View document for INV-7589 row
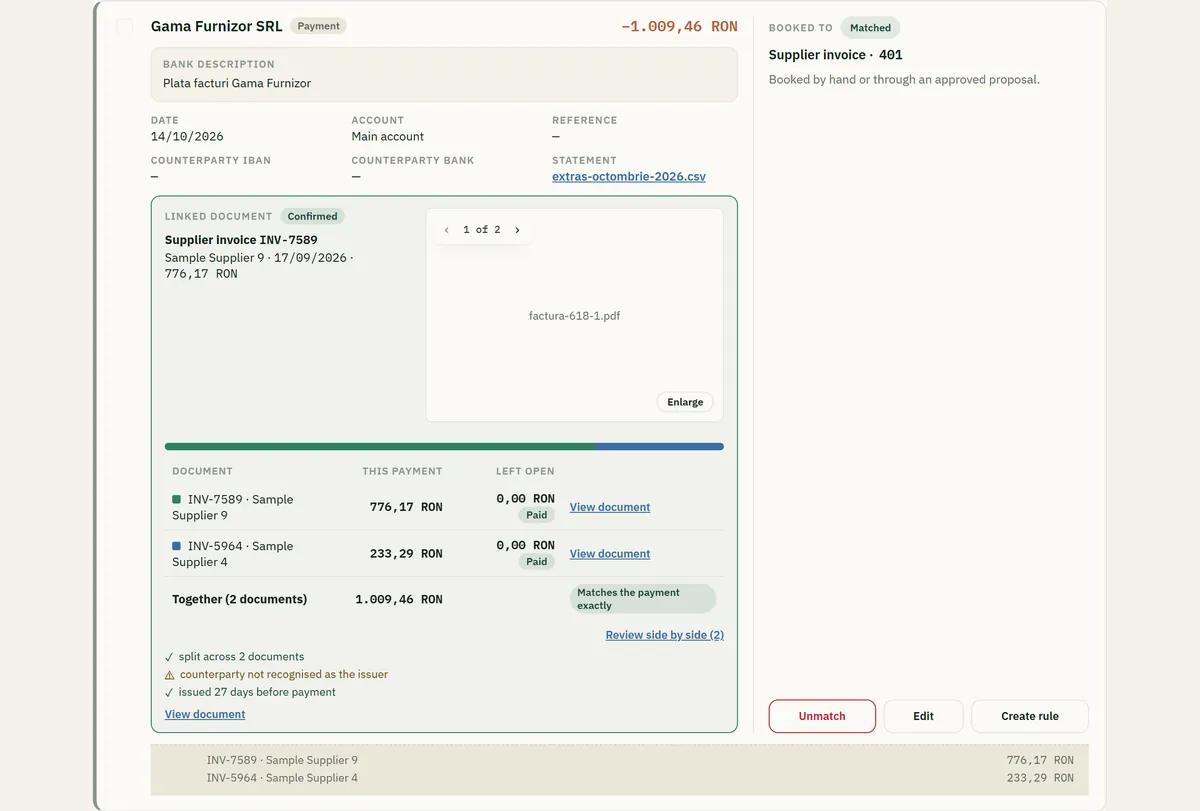The height and width of the screenshot is (811, 1200). tap(610, 507)
